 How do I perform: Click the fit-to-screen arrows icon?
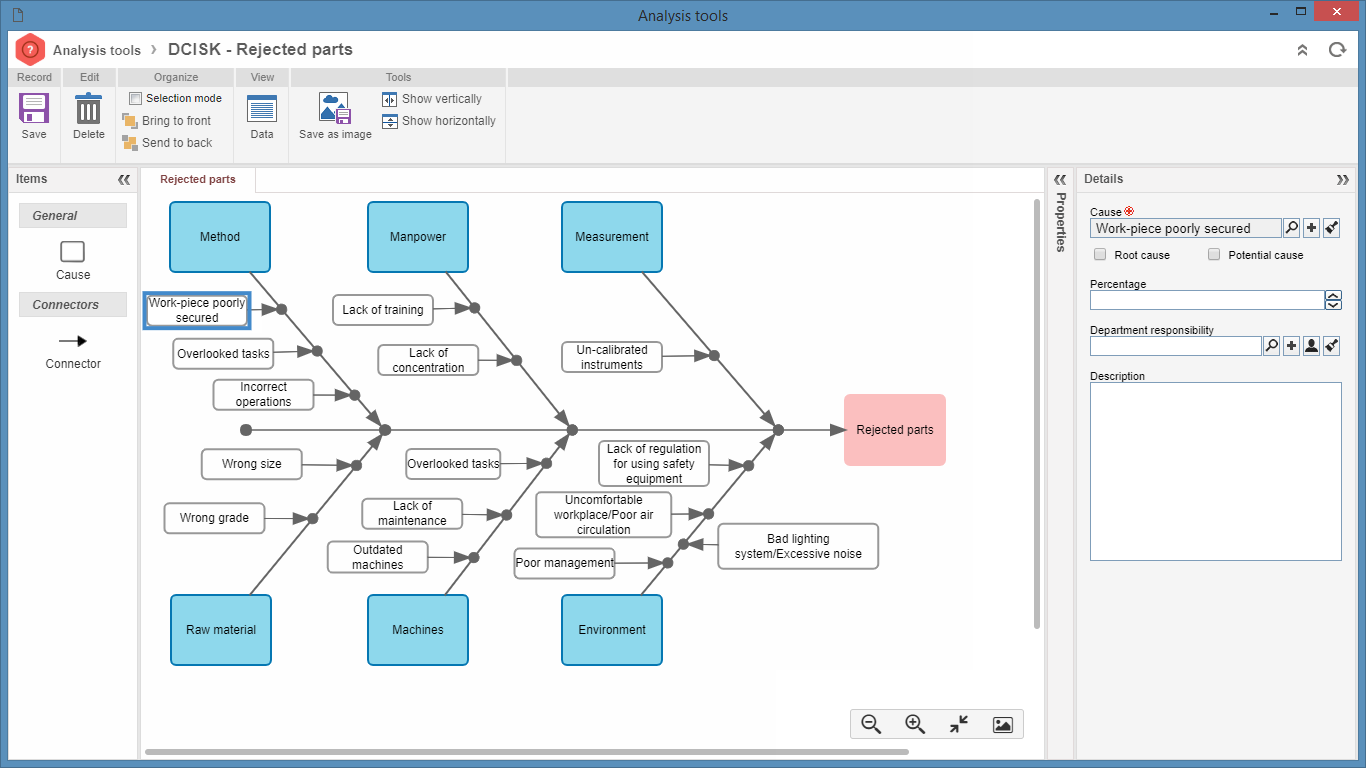959,724
